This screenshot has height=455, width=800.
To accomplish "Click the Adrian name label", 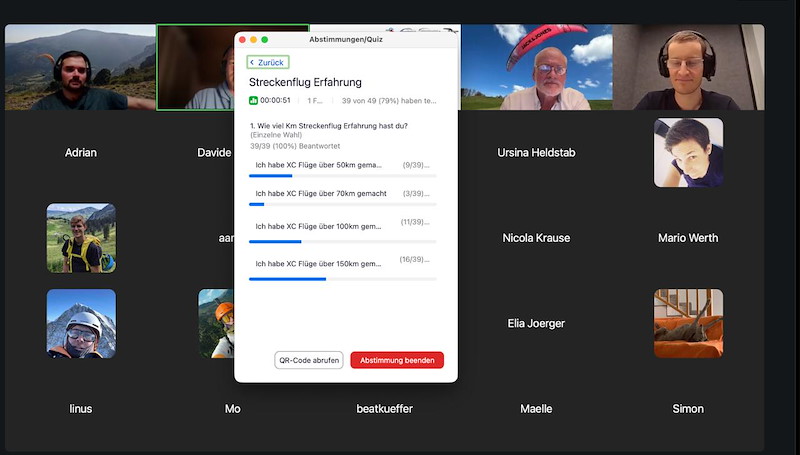I will click(81, 153).
